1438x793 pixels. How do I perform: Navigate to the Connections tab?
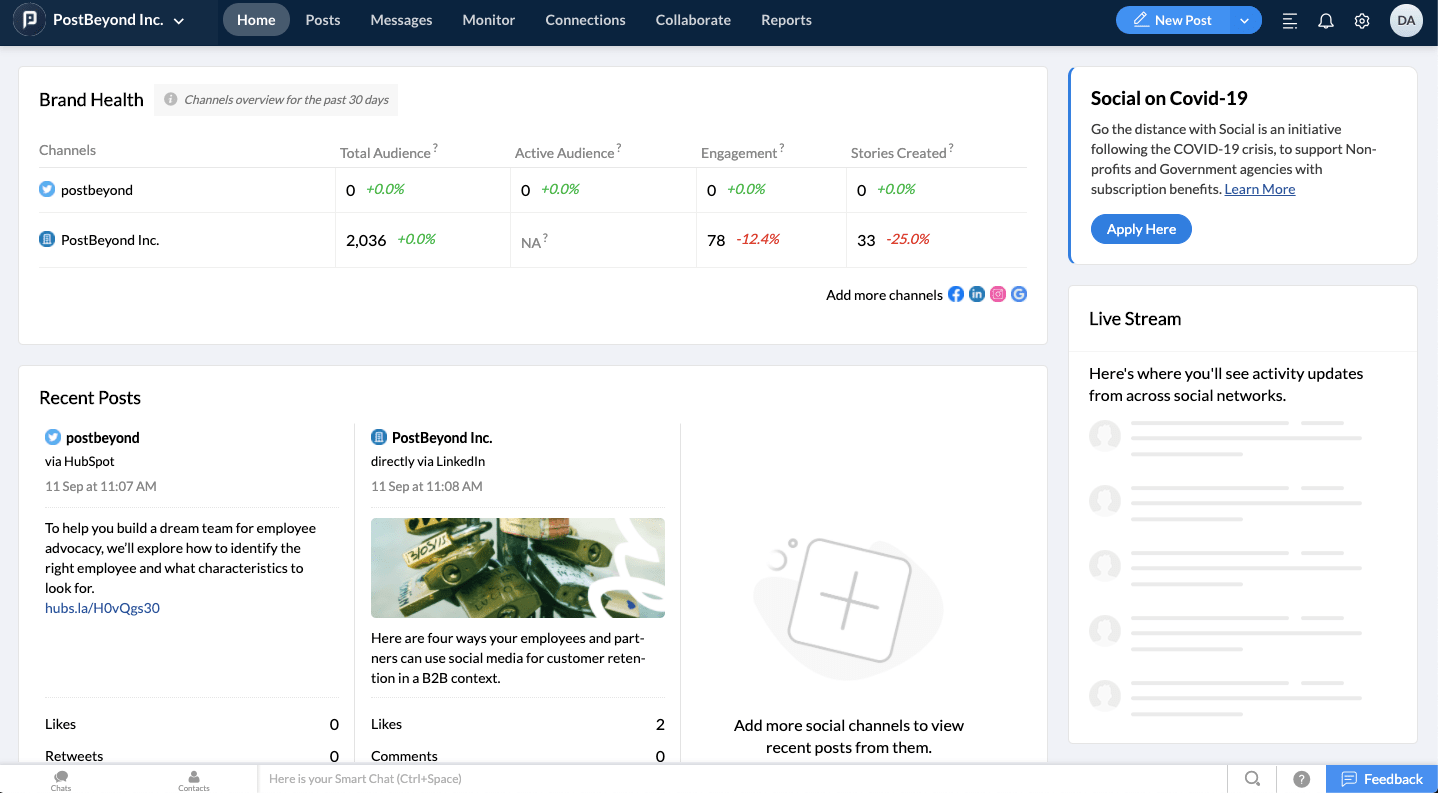tap(585, 20)
